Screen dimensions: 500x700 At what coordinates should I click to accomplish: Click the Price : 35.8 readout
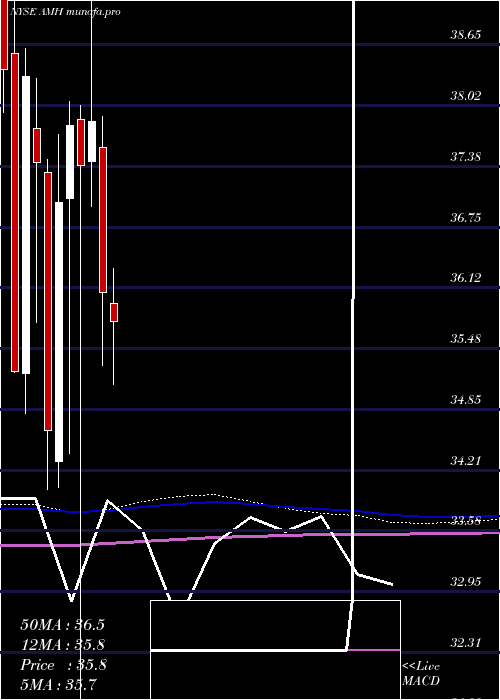tap(63, 665)
